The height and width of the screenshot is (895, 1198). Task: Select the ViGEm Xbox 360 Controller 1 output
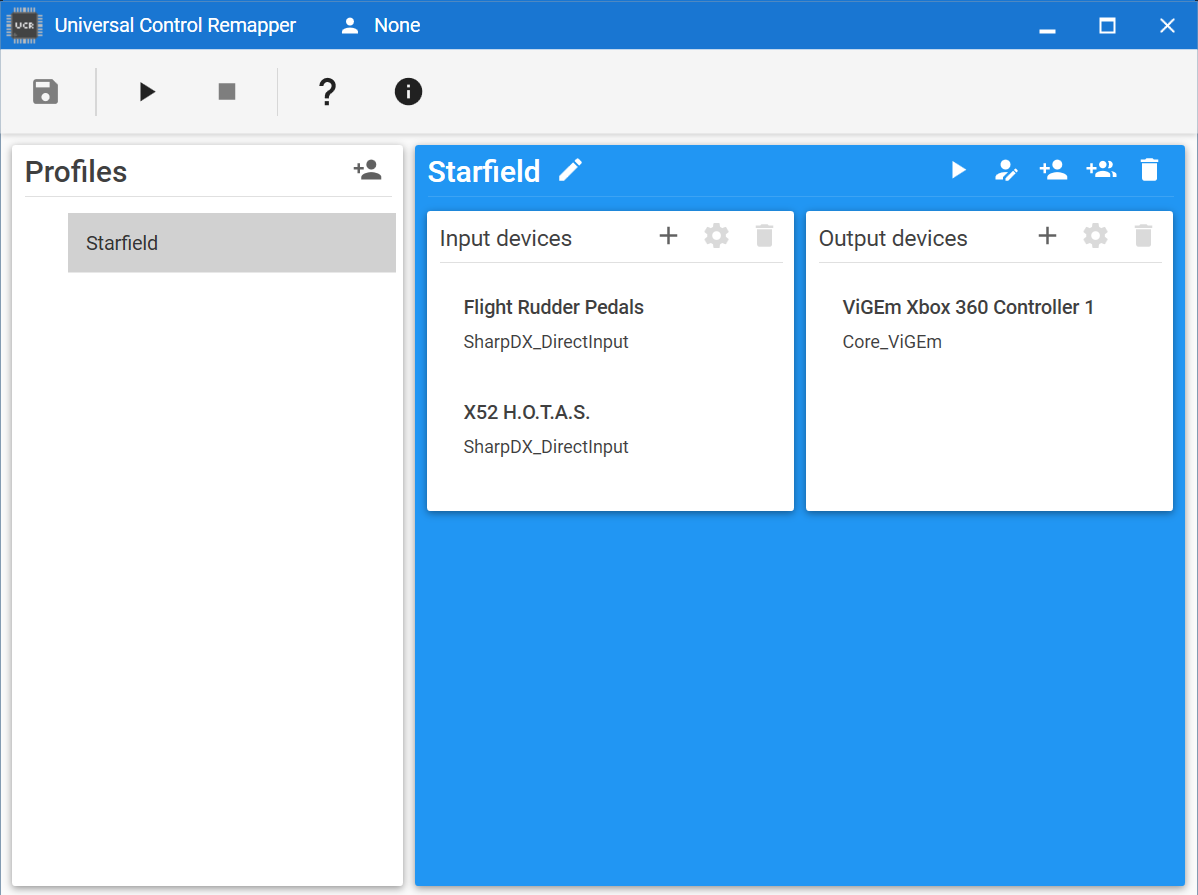(x=989, y=324)
